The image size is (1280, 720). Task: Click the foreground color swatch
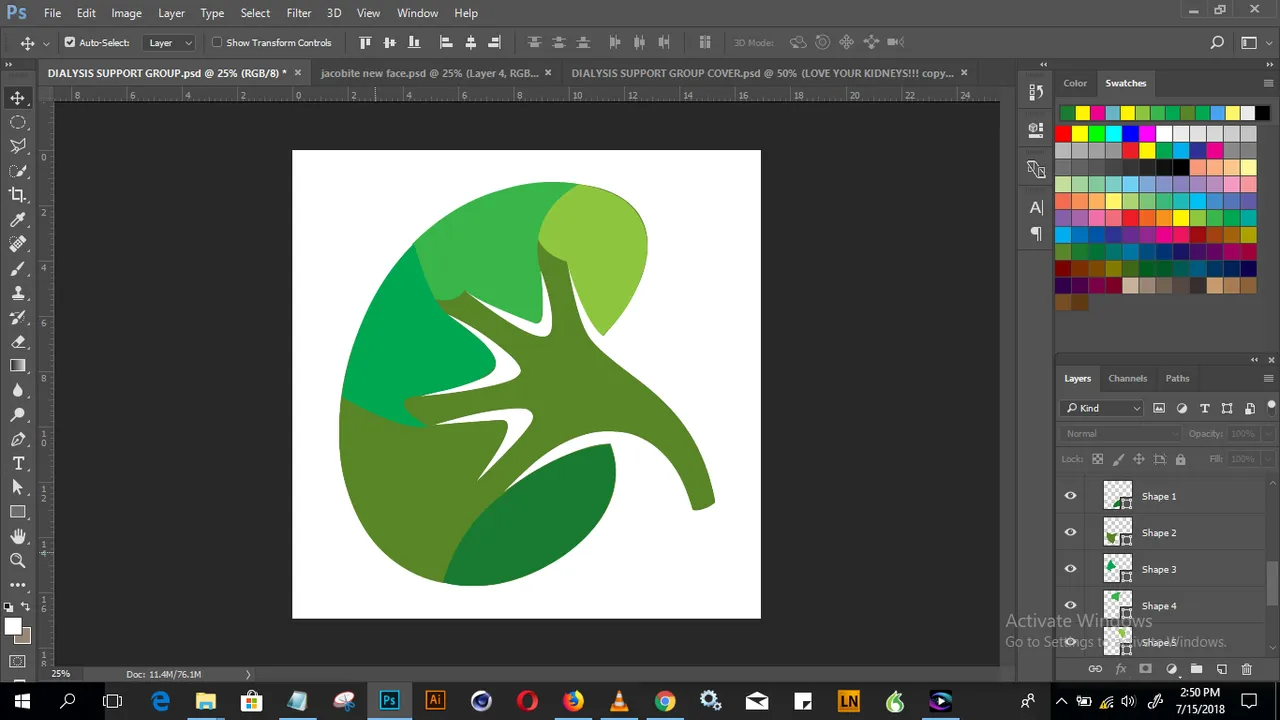(x=13, y=627)
